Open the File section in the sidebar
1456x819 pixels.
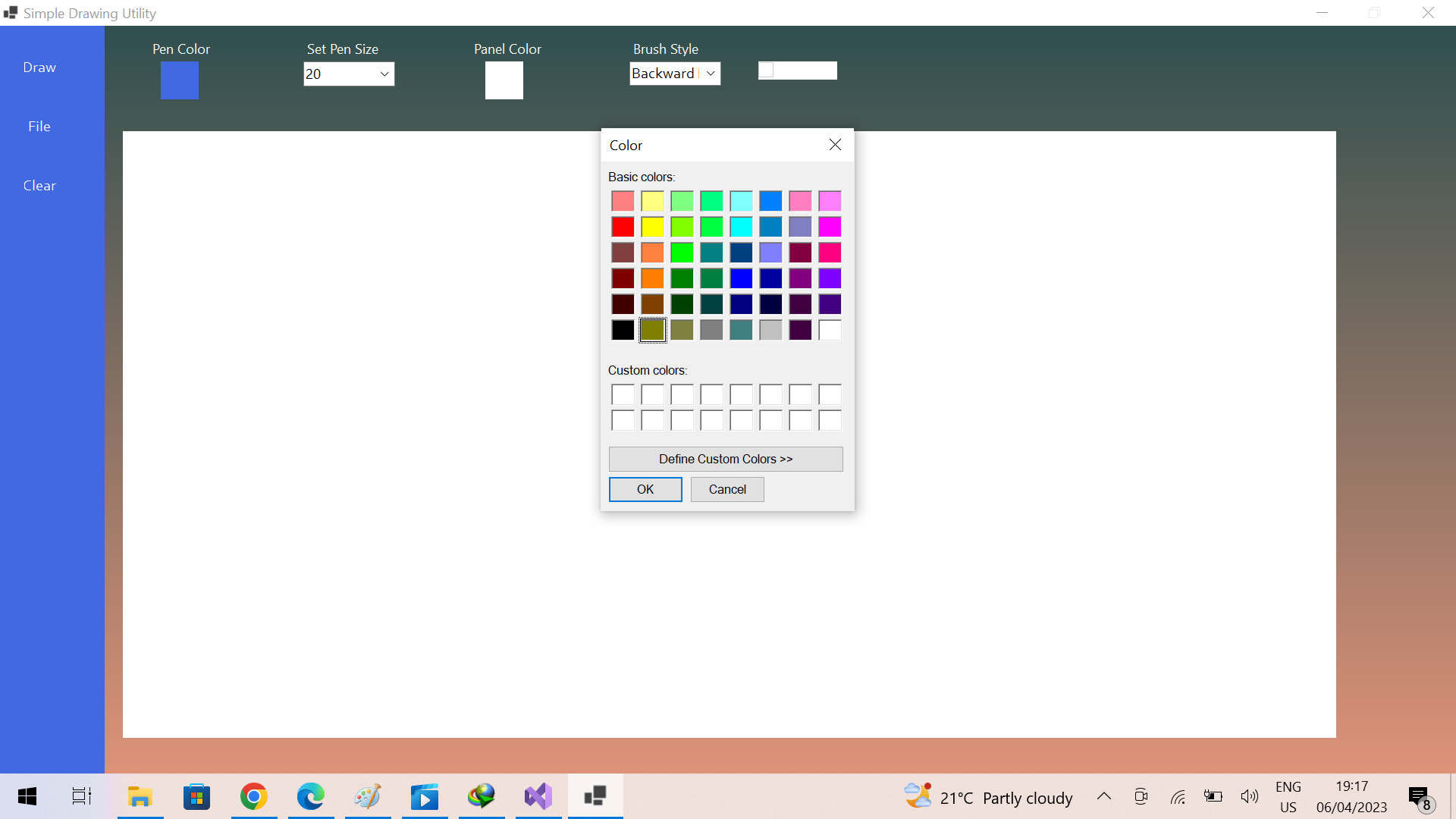click(x=39, y=126)
